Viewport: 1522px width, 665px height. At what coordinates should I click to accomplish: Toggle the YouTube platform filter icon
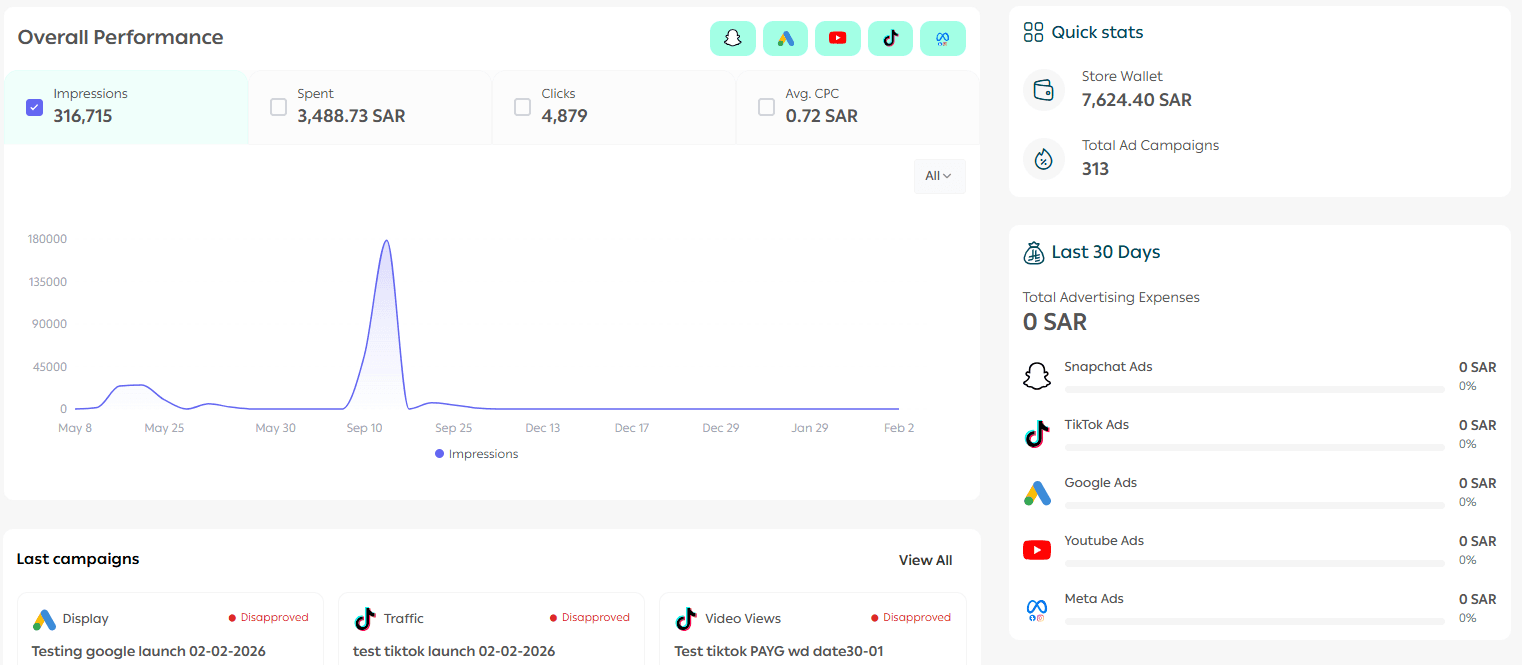pyautogui.click(x=837, y=38)
